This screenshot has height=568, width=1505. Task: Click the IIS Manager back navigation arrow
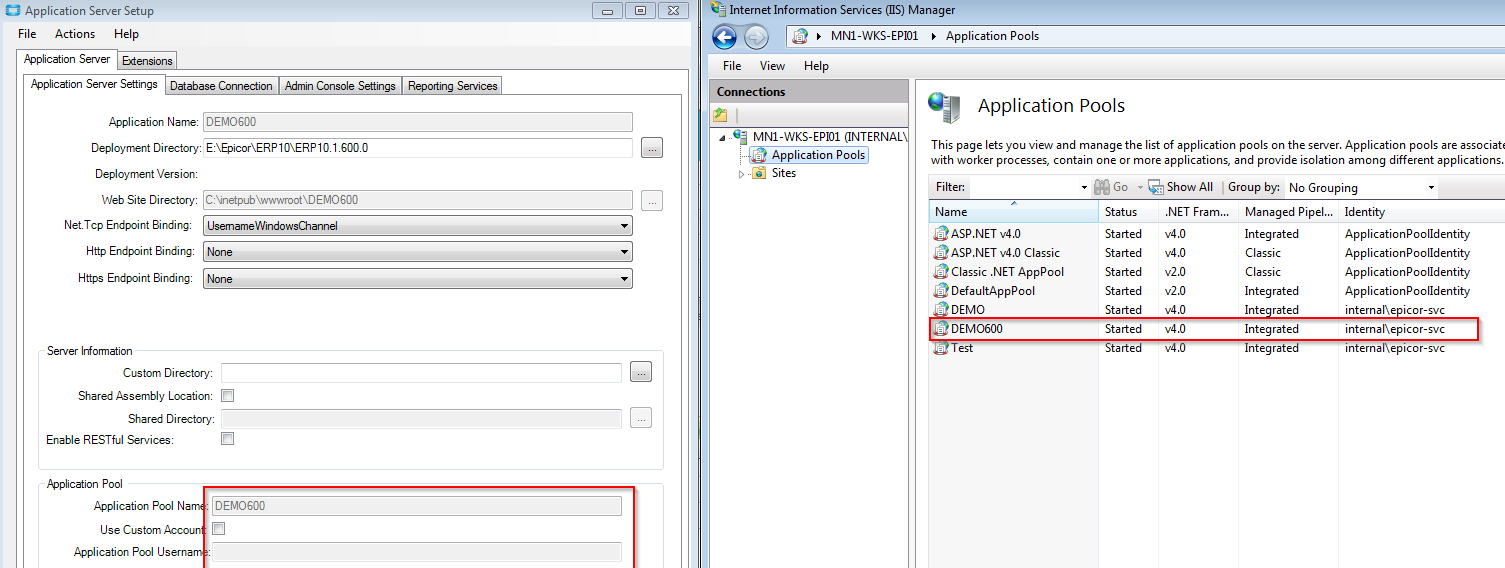click(x=725, y=38)
